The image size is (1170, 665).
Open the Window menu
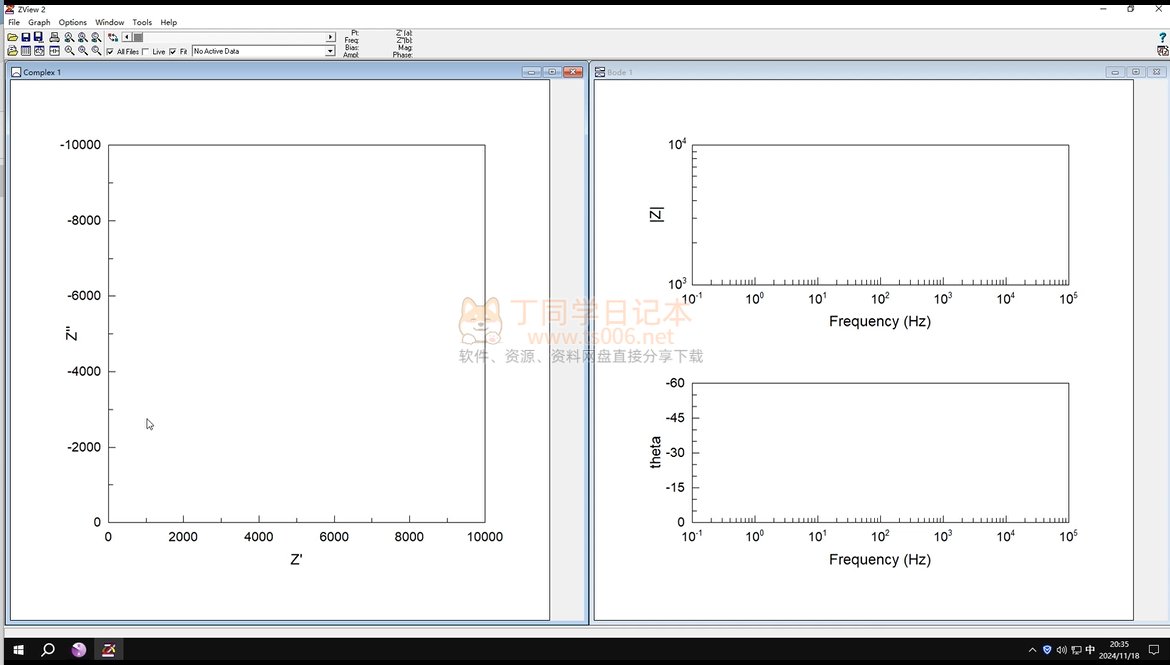tap(110, 22)
